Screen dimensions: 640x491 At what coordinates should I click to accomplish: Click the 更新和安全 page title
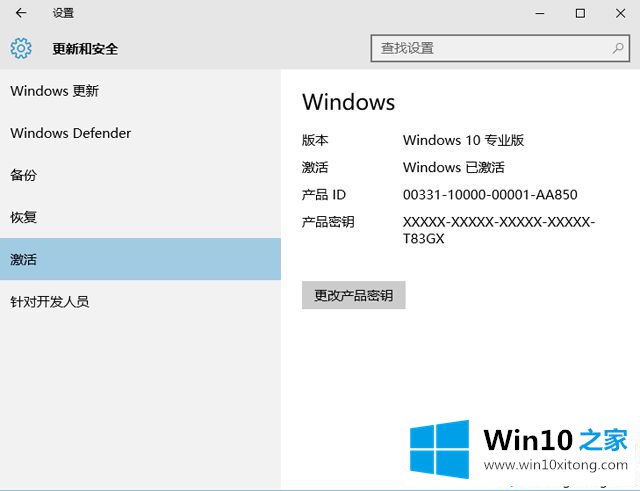85,49
